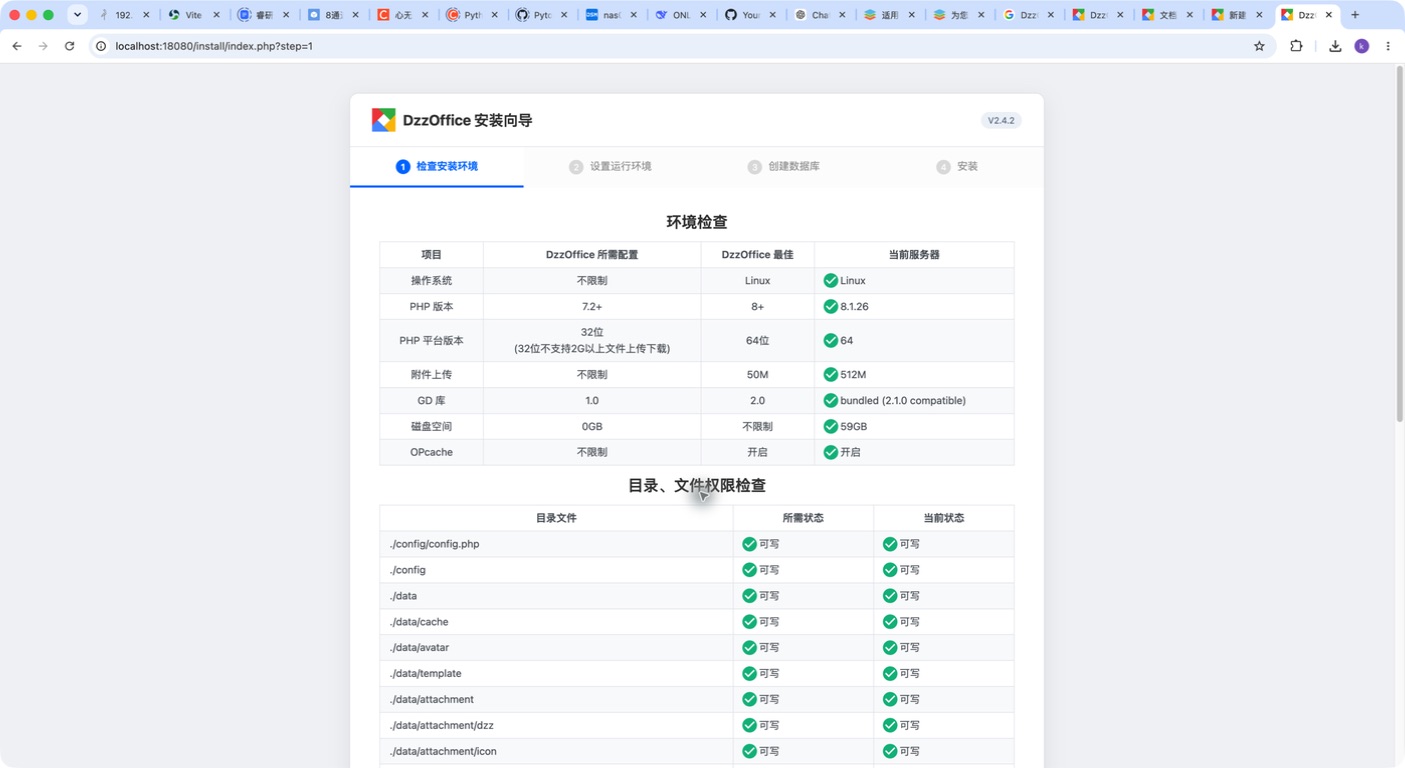Click current-status check for ./config/config.php

(890, 544)
